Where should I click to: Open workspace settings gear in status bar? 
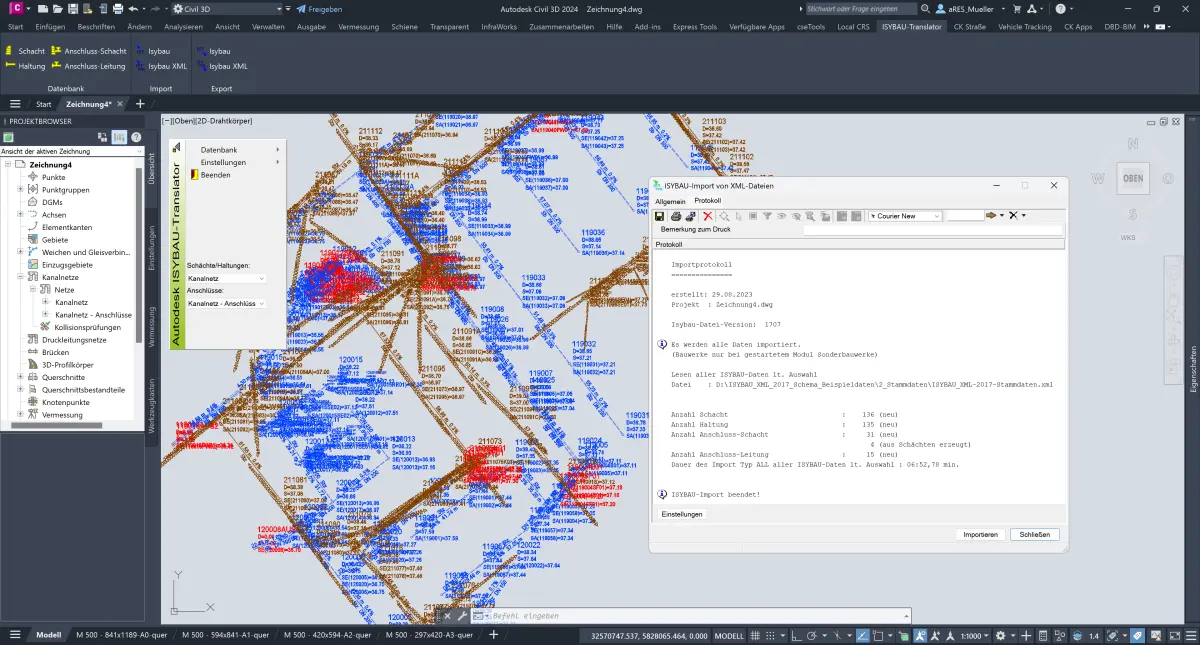(999, 636)
